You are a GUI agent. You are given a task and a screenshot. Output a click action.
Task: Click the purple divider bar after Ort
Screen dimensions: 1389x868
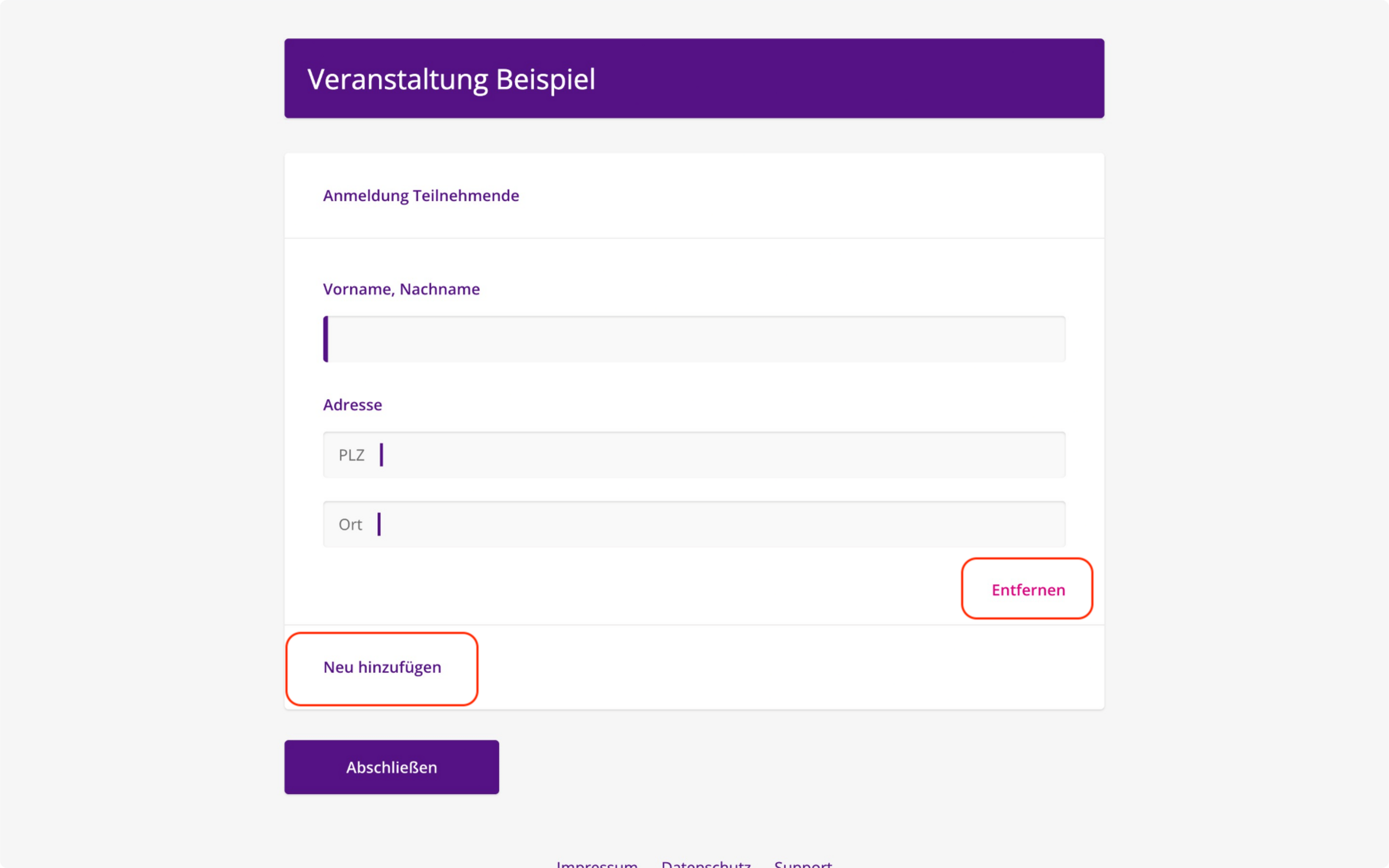[379, 524]
